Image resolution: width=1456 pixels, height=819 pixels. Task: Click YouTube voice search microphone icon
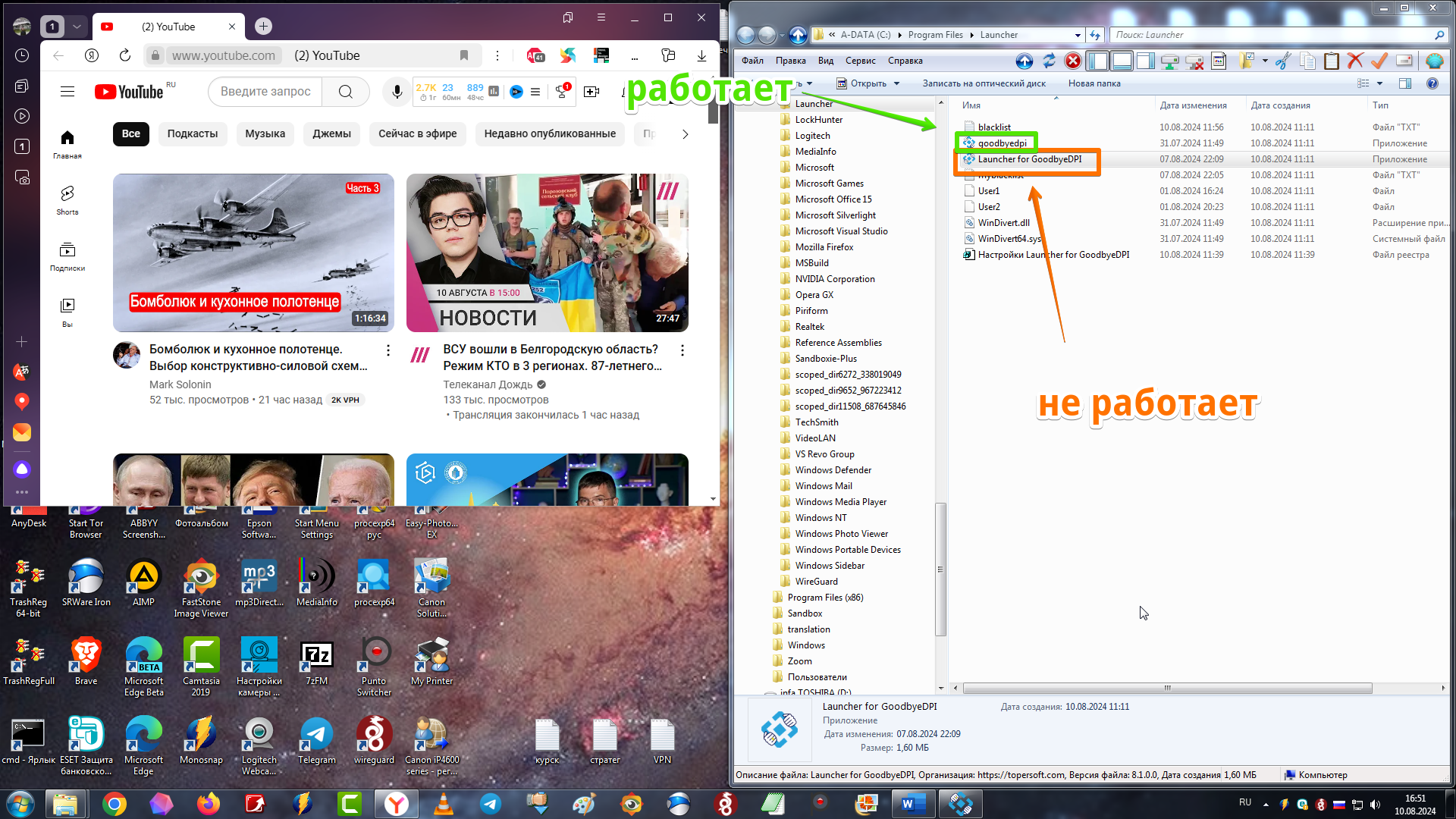397,92
